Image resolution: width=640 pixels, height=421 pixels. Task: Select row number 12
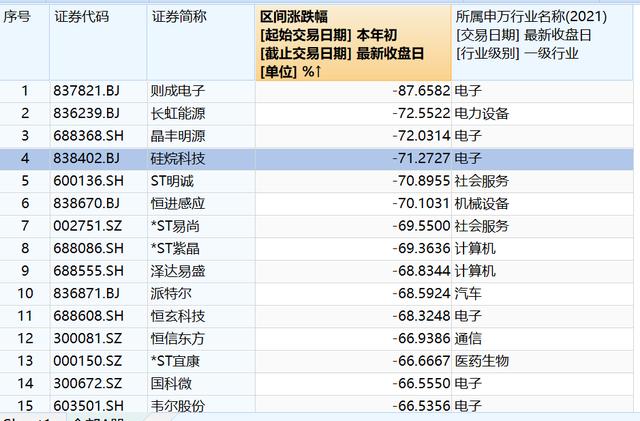click(25, 338)
